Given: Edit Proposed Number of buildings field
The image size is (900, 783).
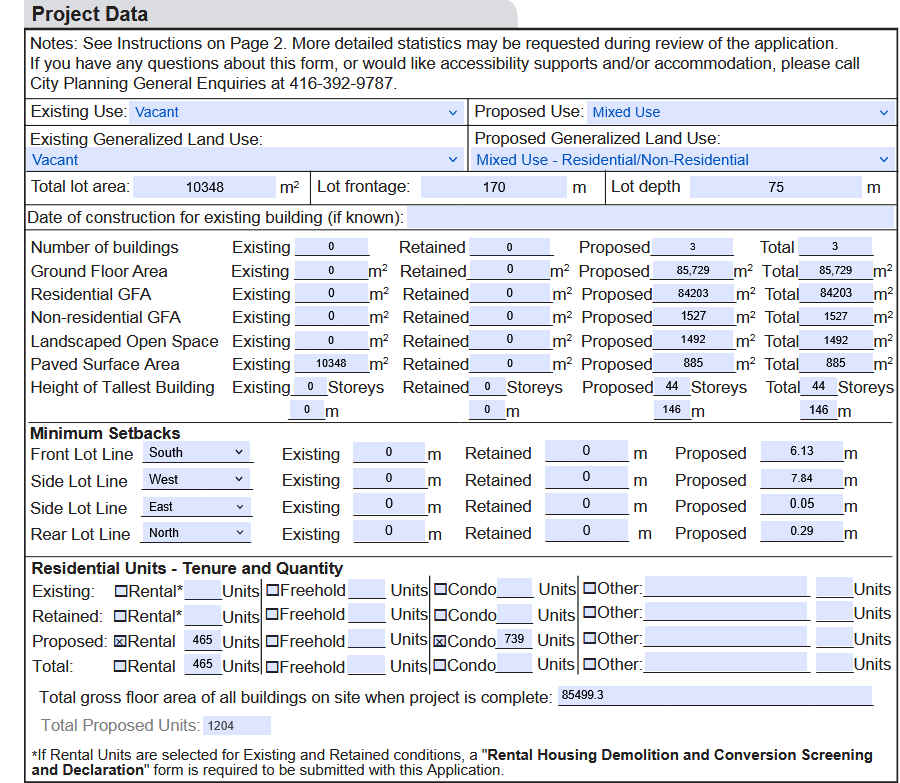Looking at the screenshot, I should click(x=692, y=247).
